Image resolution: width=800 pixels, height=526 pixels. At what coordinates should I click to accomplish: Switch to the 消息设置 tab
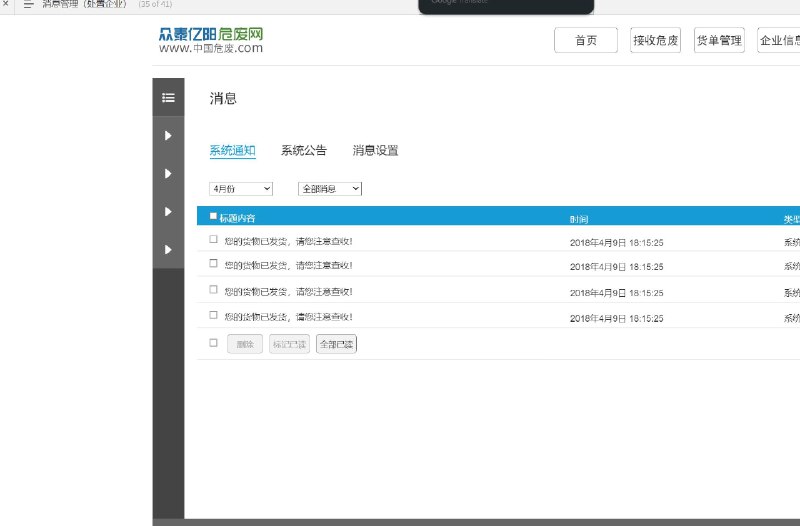click(375, 151)
